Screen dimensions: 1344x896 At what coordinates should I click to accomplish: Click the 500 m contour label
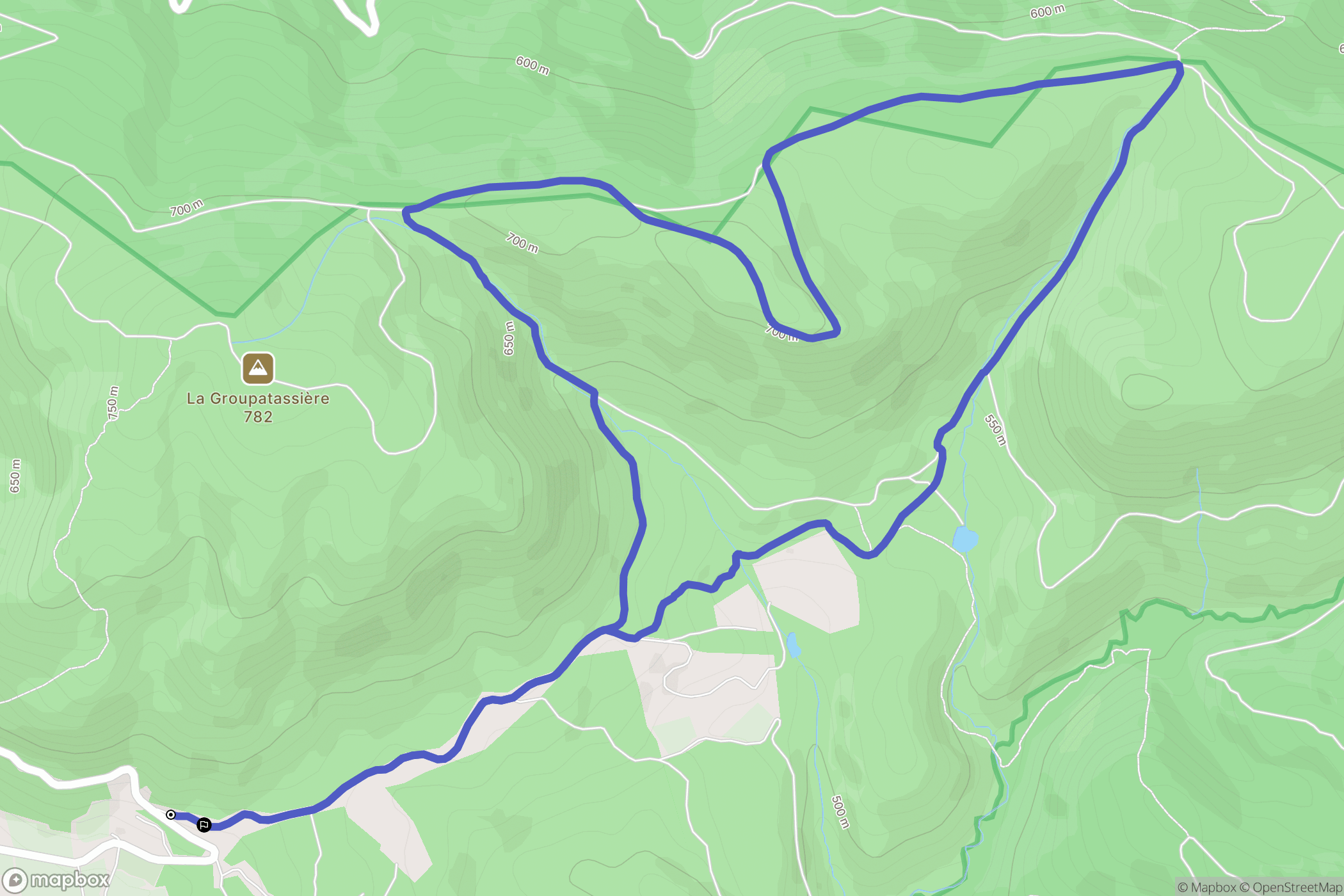pos(840,812)
